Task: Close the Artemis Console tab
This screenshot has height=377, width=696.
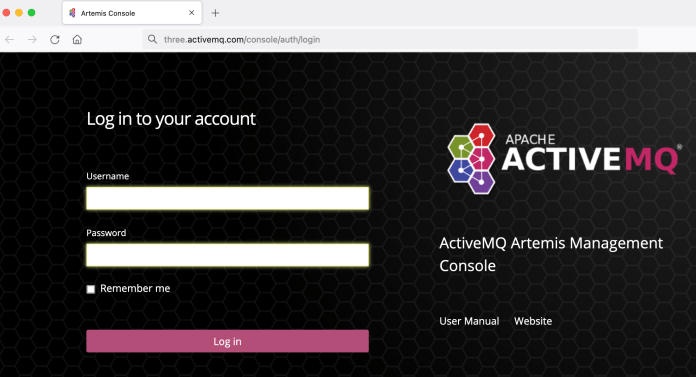Action: [191, 12]
